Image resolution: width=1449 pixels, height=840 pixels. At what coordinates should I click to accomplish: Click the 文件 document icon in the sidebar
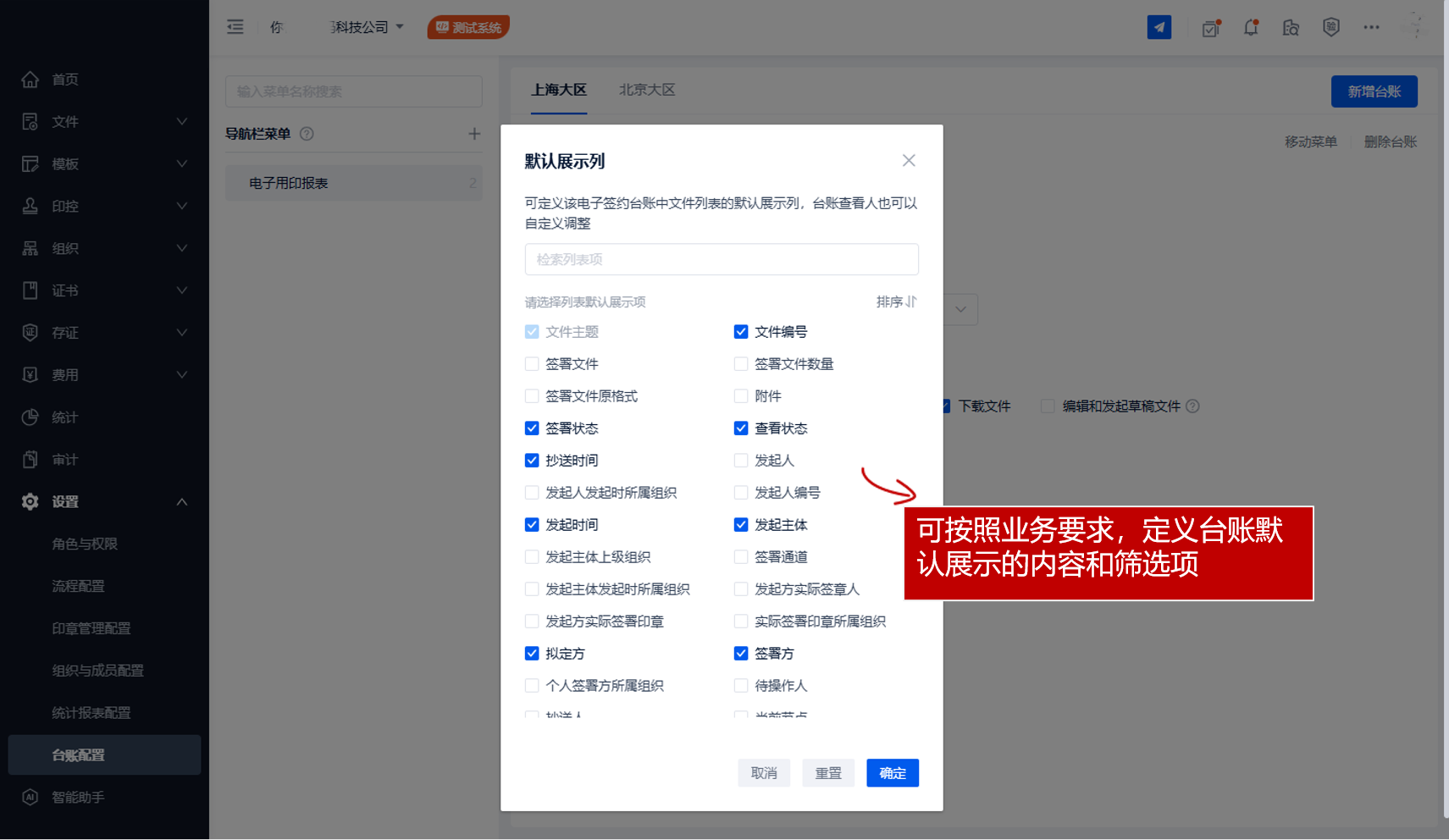click(30, 122)
